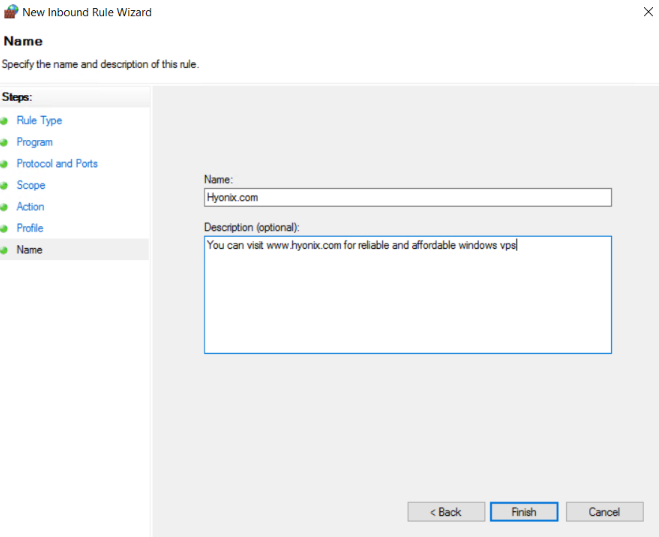Click the green bullet beside Program
The image size is (659, 537).
point(4,143)
